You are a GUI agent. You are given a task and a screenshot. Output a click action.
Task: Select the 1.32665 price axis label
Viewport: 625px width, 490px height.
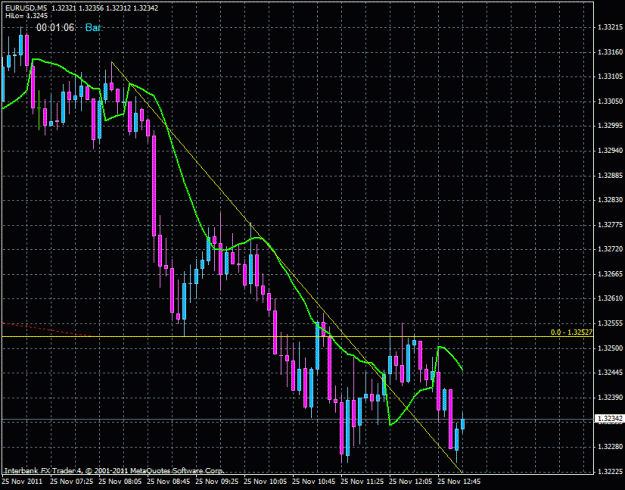coord(609,274)
